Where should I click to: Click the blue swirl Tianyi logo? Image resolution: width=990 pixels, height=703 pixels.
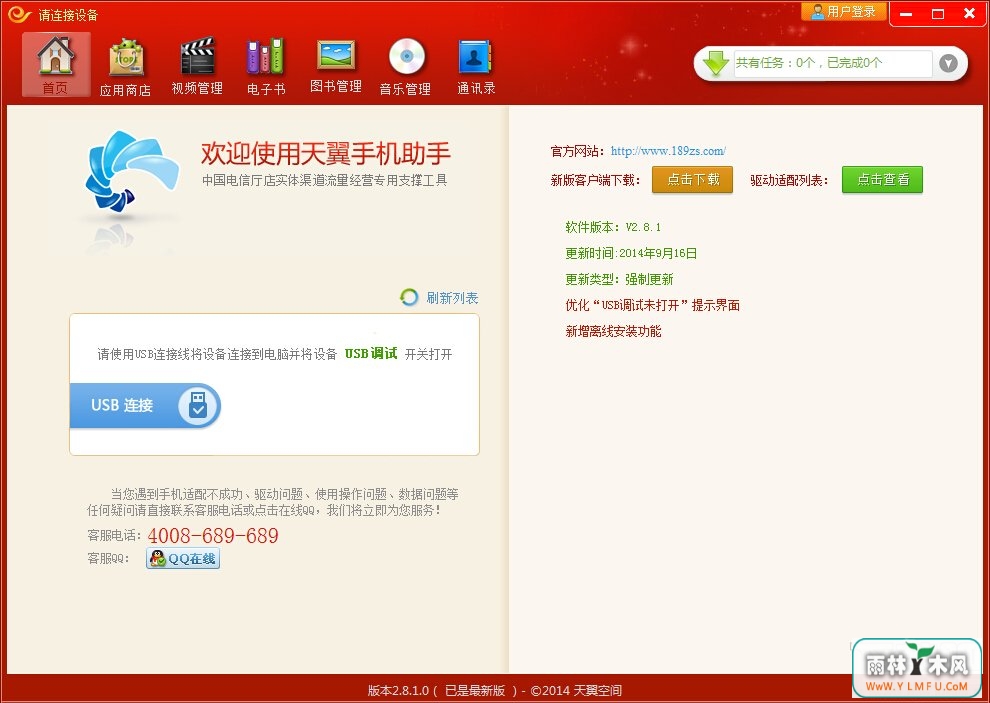tap(131, 171)
